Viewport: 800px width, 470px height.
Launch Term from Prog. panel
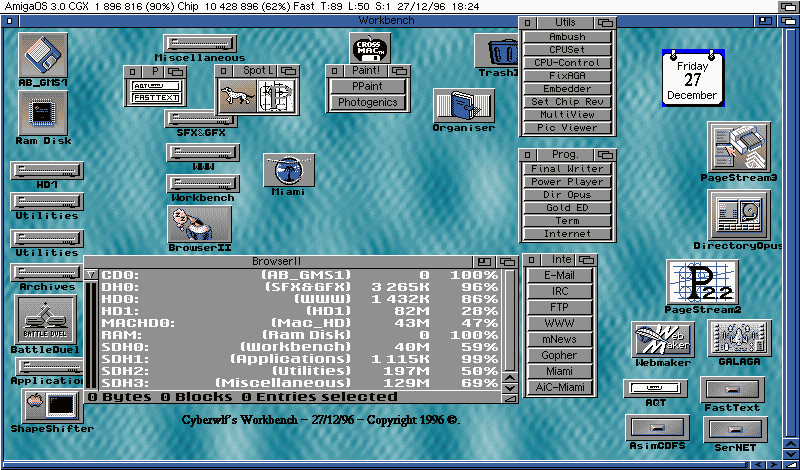[567, 220]
